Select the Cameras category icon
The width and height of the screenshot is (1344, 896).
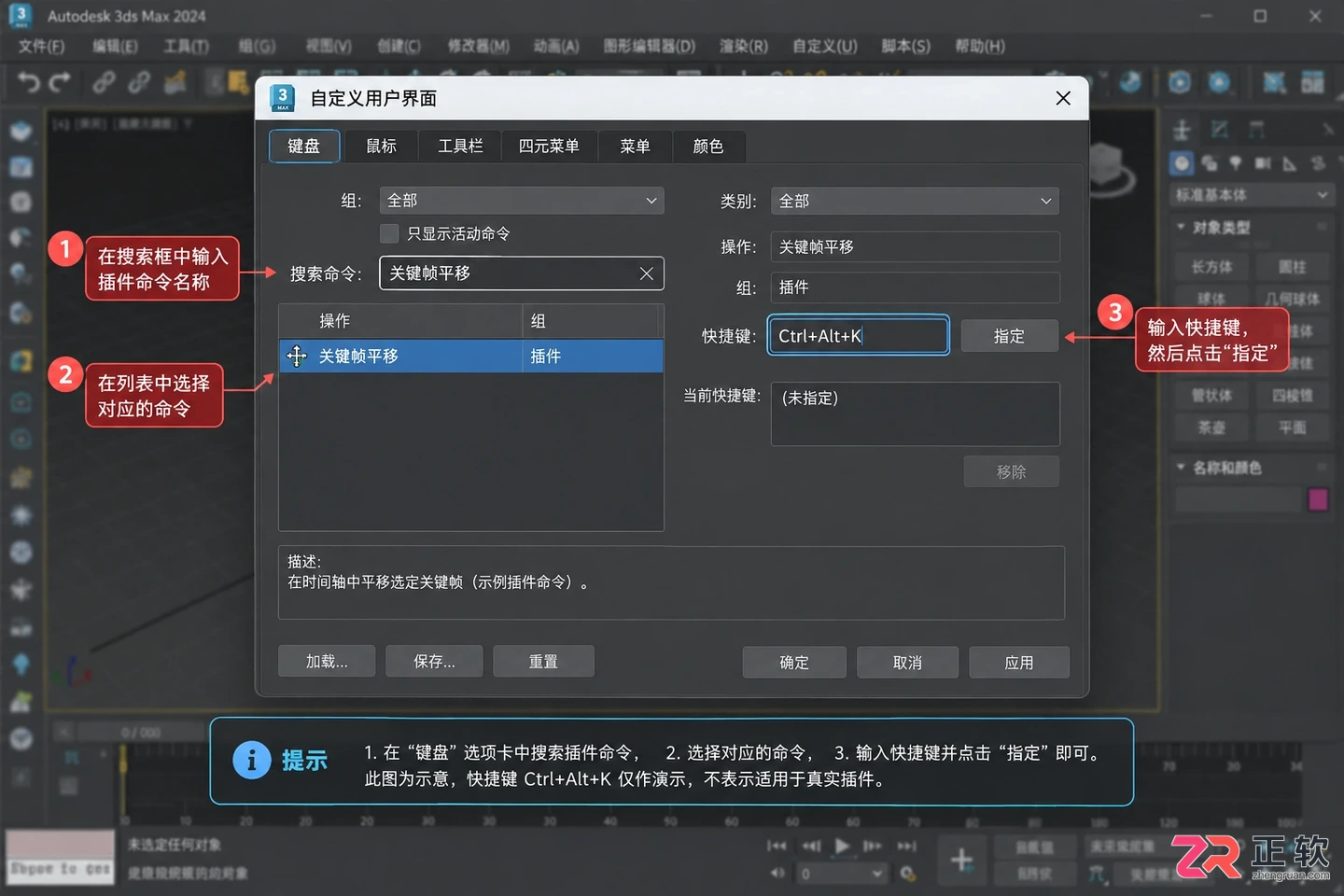[x=1263, y=163]
